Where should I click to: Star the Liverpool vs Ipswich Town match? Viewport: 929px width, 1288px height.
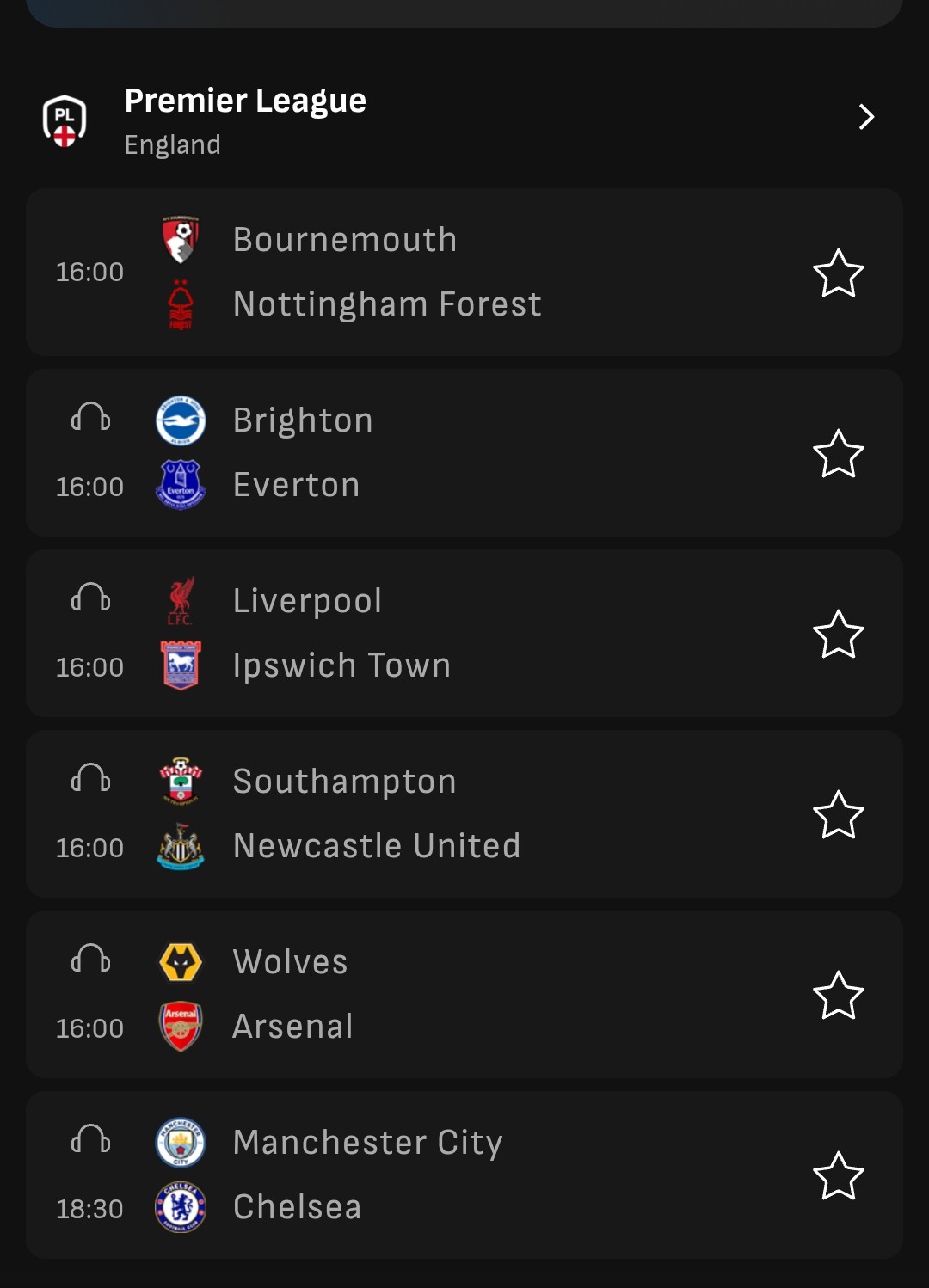[x=838, y=635]
